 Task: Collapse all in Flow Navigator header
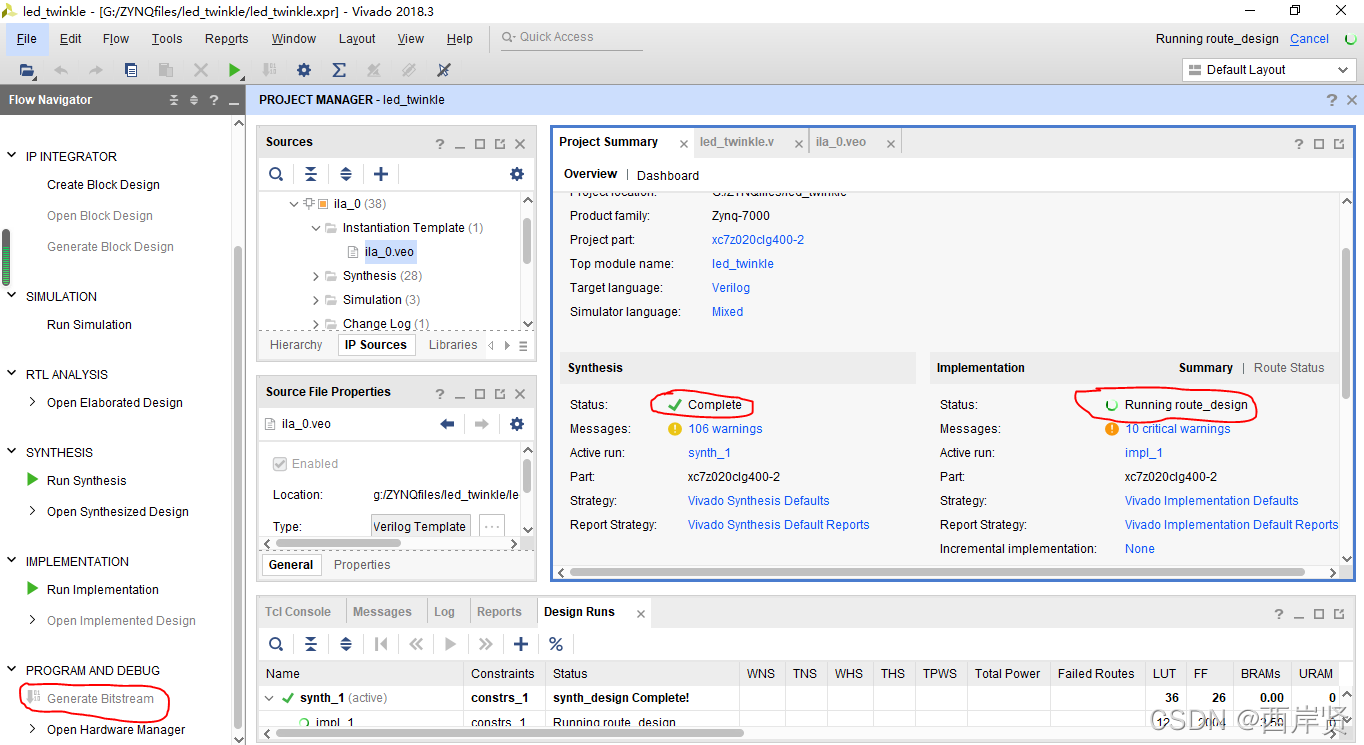click(x=174, y=100)
